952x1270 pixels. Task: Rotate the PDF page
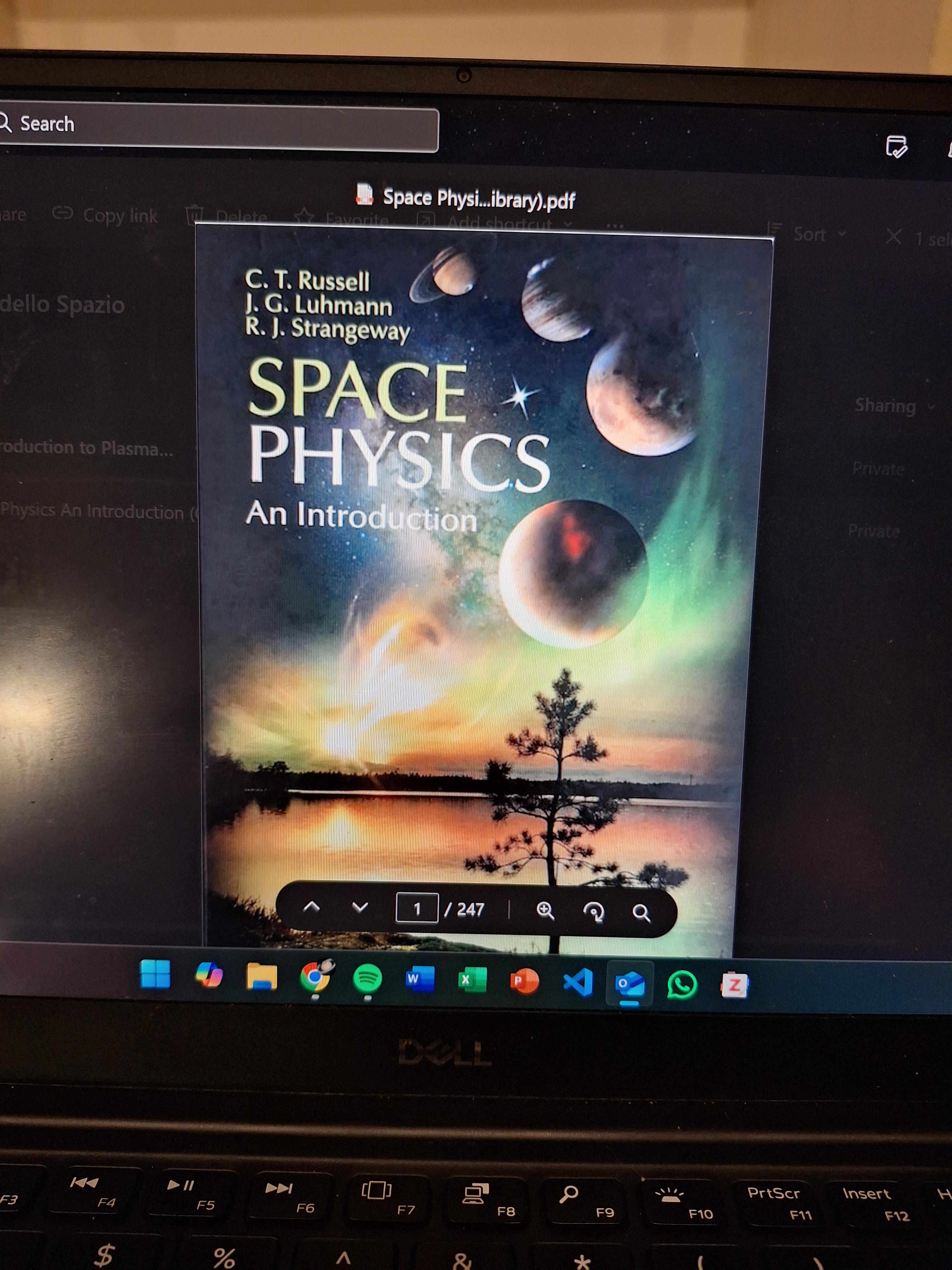(593, 912)
